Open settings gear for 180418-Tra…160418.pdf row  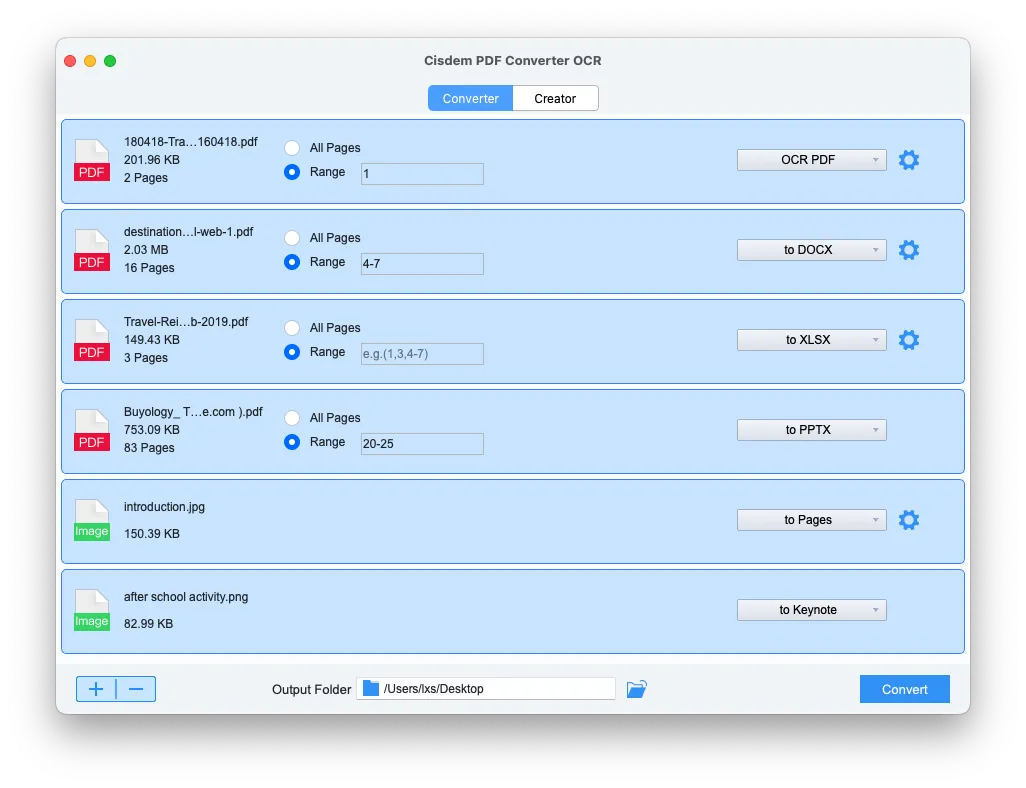tap(908, 160)
